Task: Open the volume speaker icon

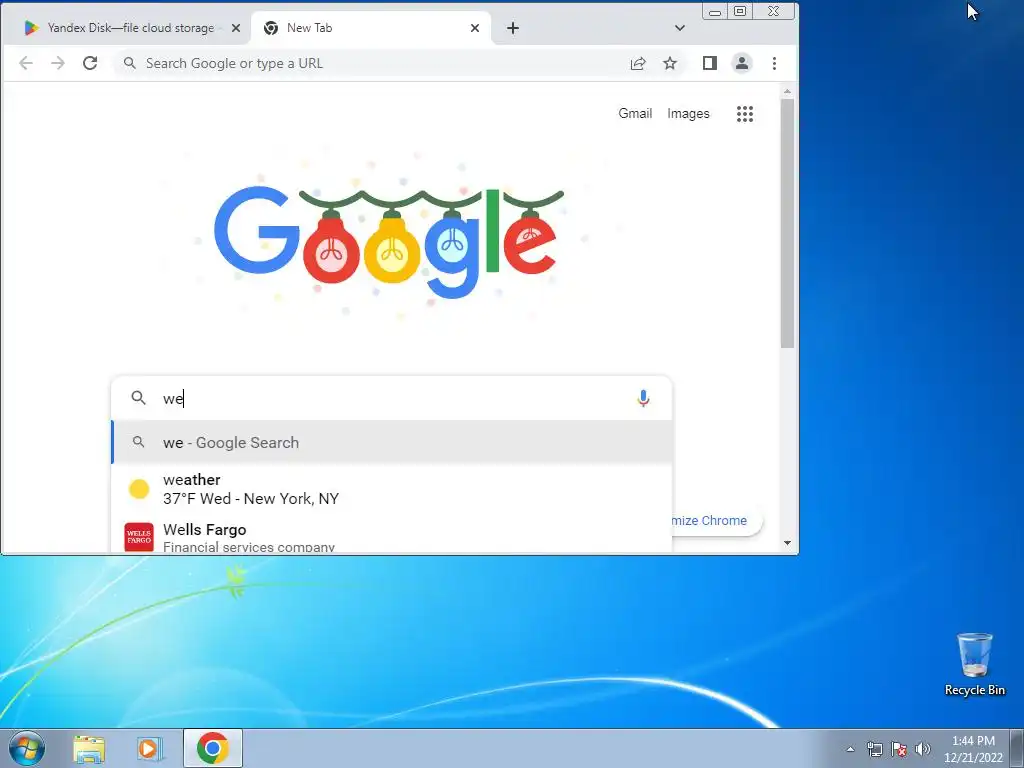Action: 923,749
